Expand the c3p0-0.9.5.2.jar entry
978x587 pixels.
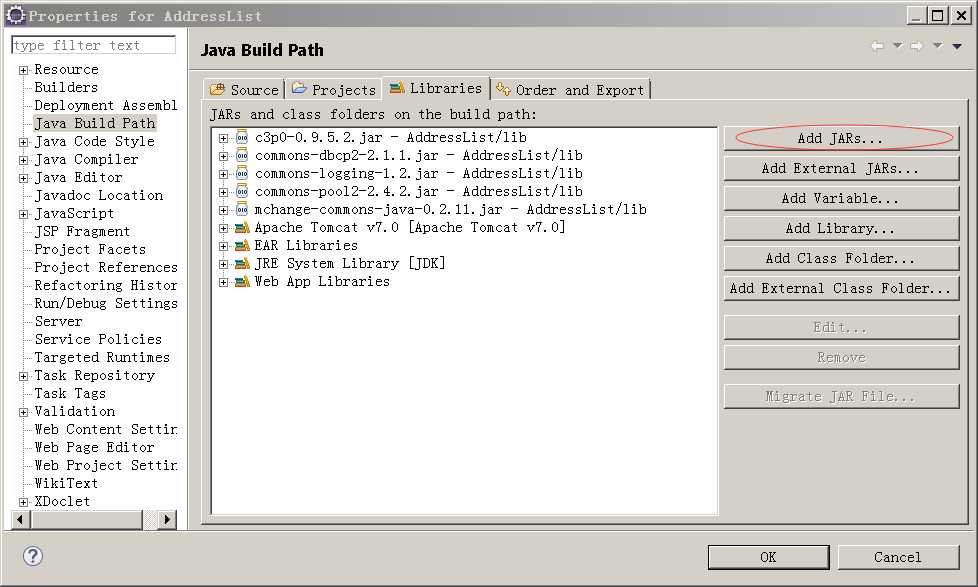tap(223, 138)
